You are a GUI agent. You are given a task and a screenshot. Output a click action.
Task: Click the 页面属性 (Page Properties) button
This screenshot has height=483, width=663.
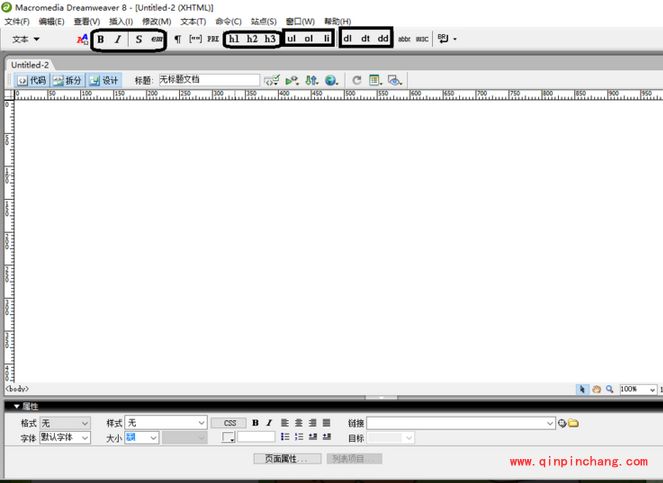pos(287,458)
